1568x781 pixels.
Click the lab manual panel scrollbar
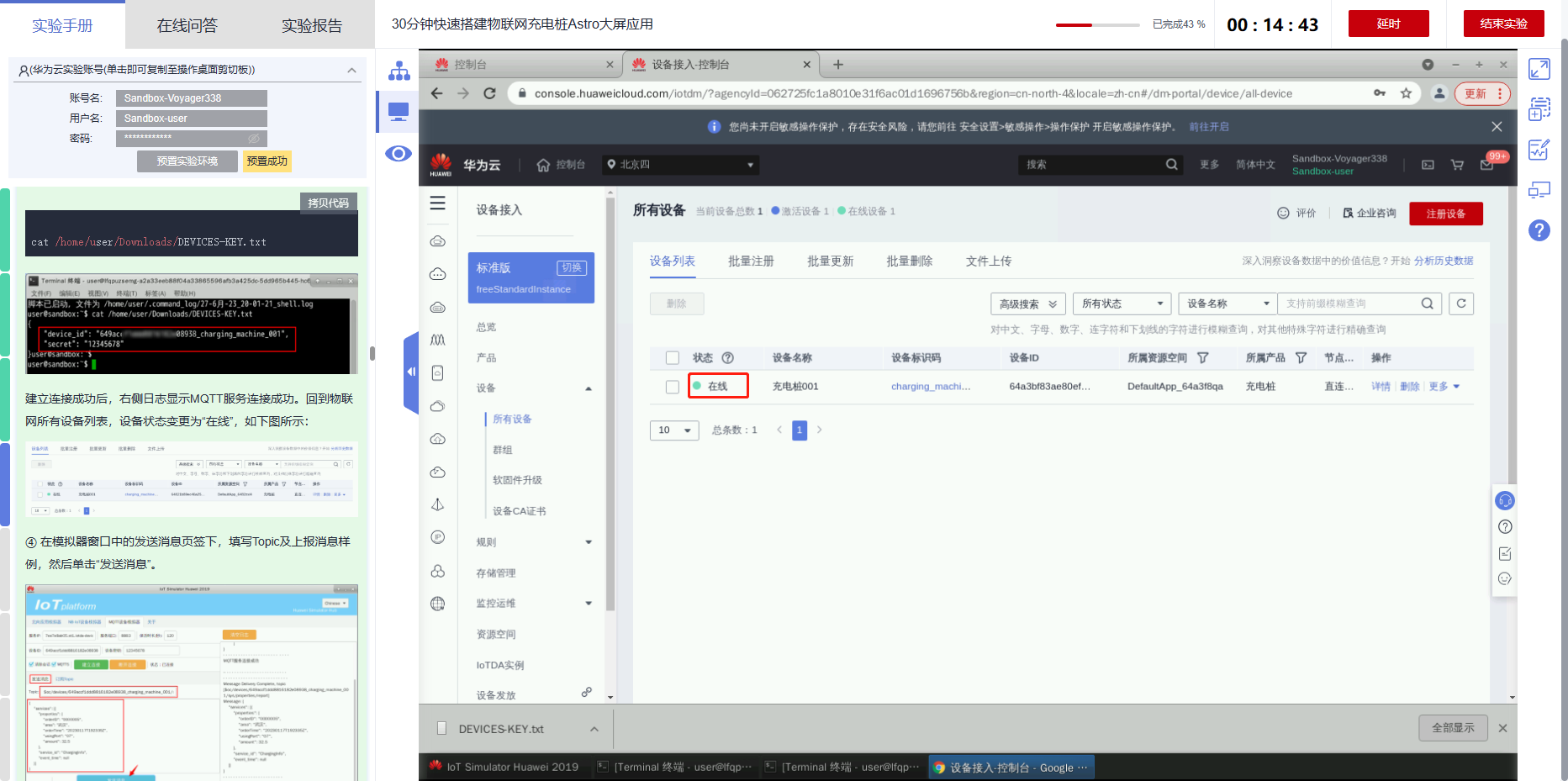point(372,353)
